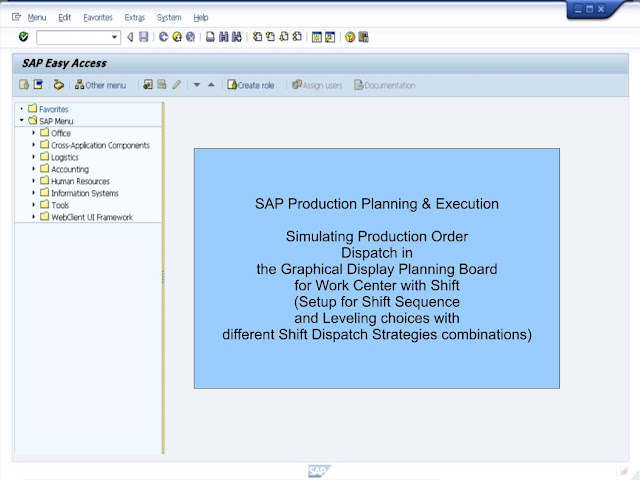
Task: Click the Delete Favorites icon
Action: pyautogui.click(x=162, y=84)
